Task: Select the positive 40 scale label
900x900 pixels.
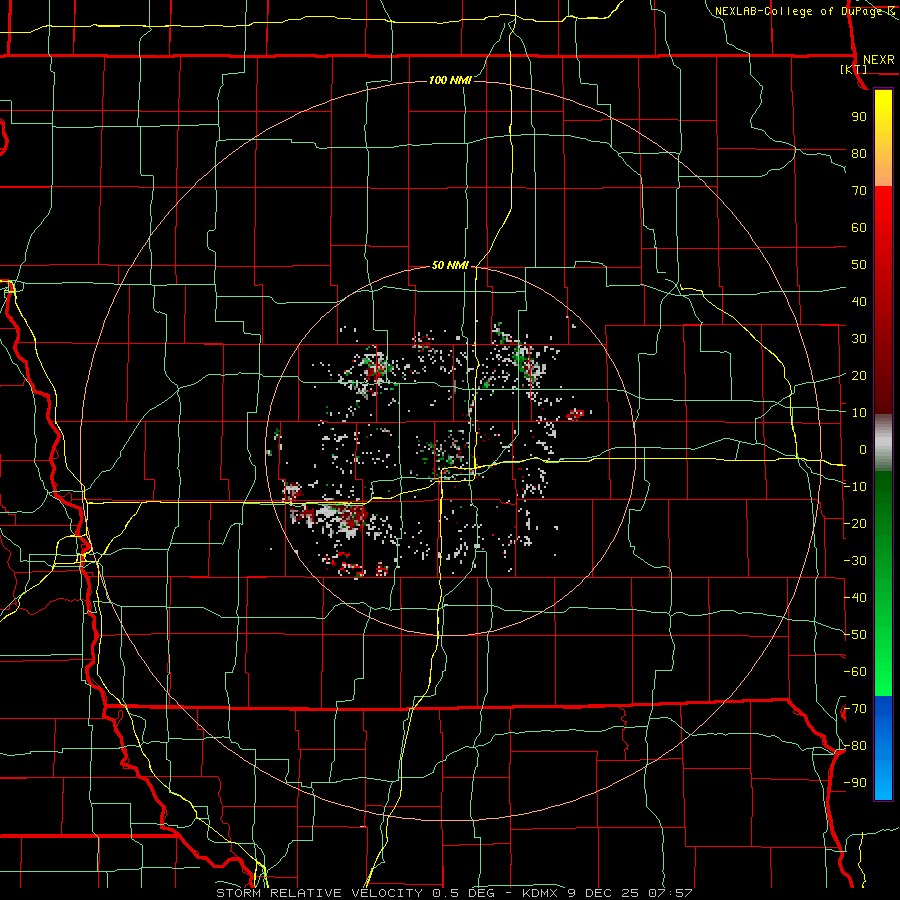Action: pyautogui.click(x=859, y=301)
